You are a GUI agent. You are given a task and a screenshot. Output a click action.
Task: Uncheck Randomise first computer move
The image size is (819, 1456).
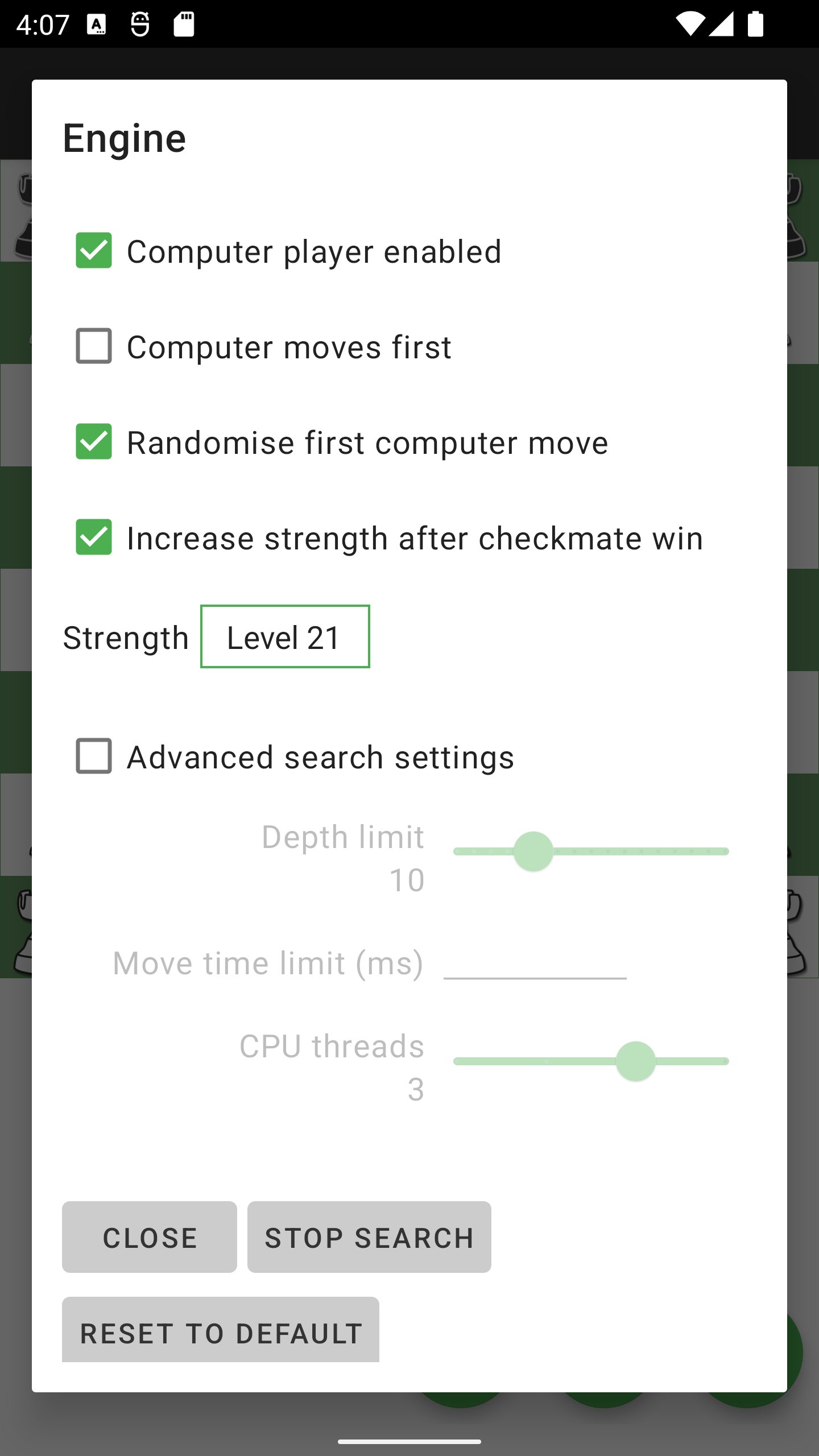click(x=94, y=441)
